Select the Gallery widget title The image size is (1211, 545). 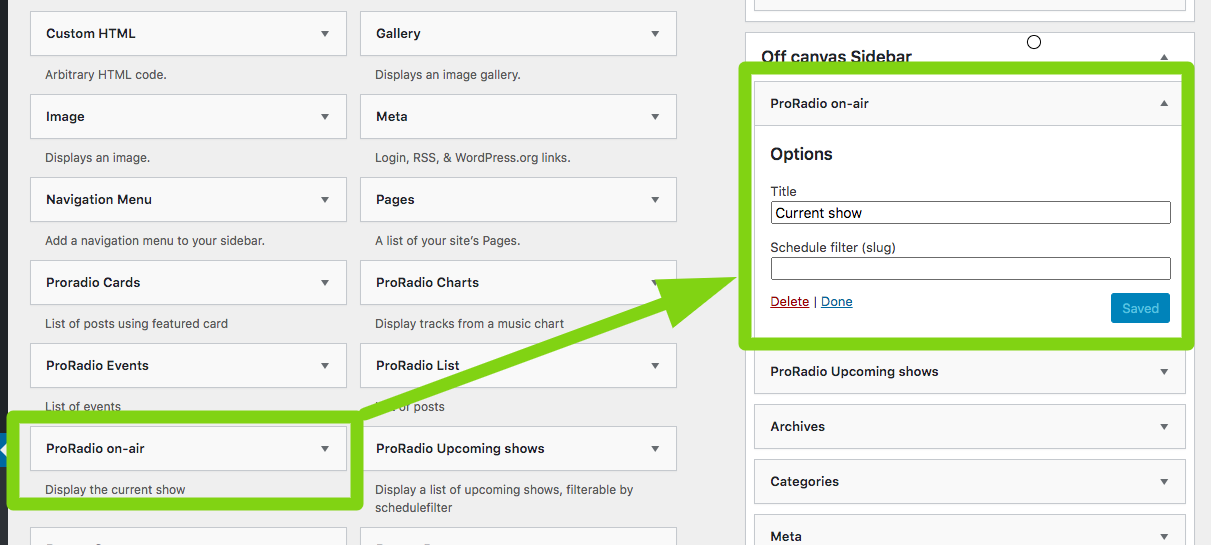(398, 34)
